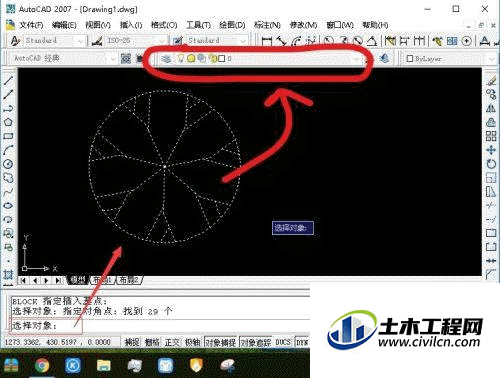Toggle 正交 ortho mode in status bar

pyautogui.click(x=172, y=342)
